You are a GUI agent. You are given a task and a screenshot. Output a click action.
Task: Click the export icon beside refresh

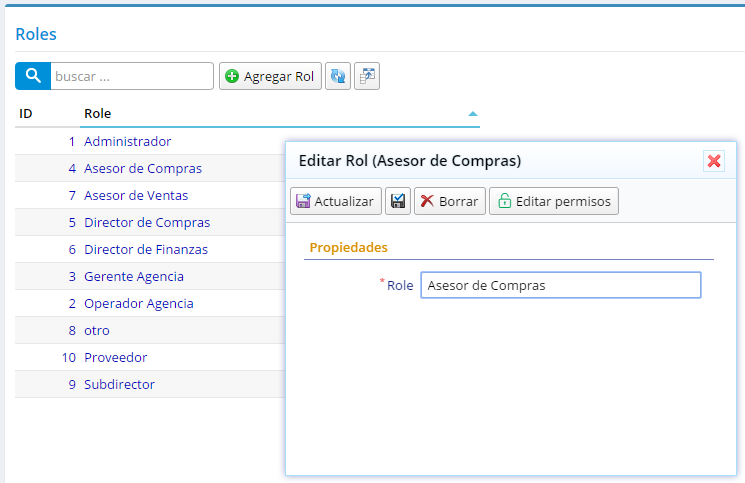pyautogui.click(x=367, y=76)
